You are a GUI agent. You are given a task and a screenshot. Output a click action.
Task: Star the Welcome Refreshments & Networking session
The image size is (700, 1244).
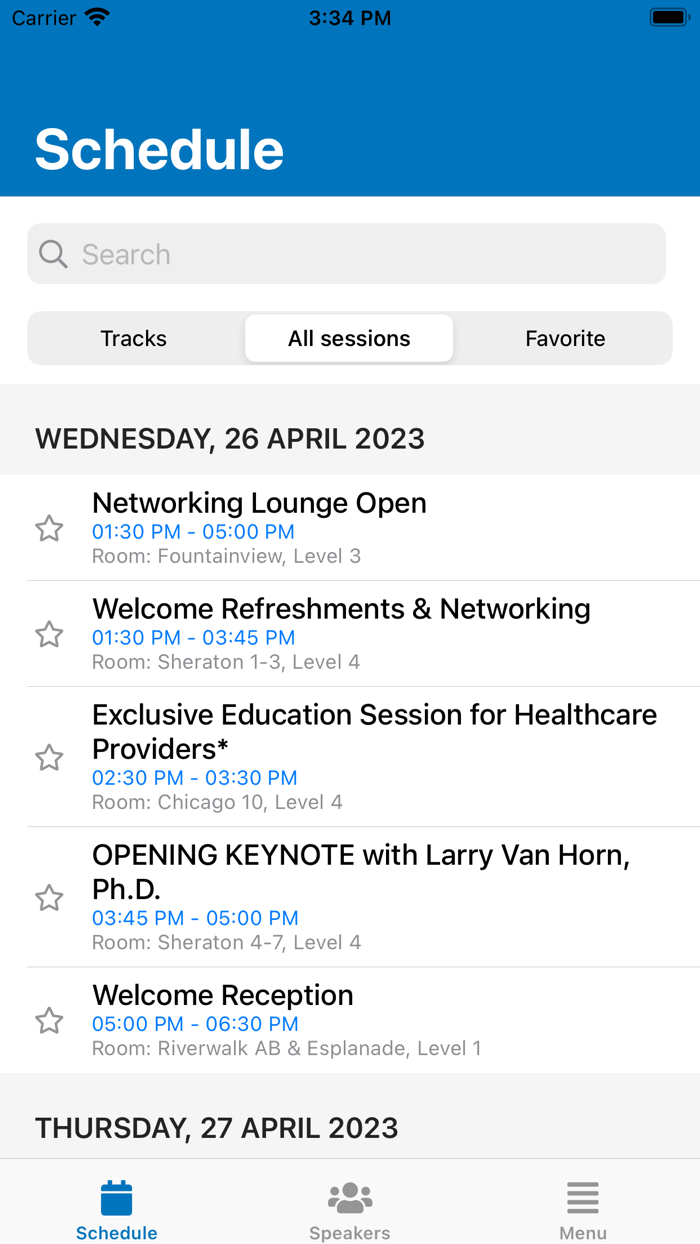click(x=49, y=634)
